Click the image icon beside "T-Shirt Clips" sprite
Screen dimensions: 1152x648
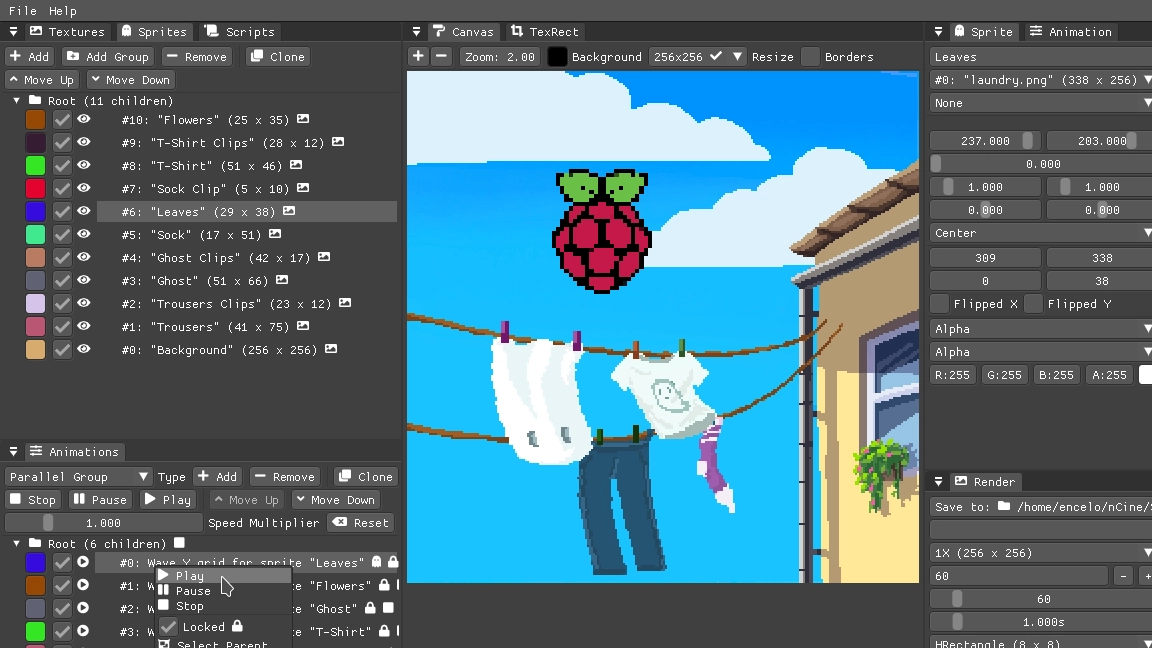pos(338,142)
